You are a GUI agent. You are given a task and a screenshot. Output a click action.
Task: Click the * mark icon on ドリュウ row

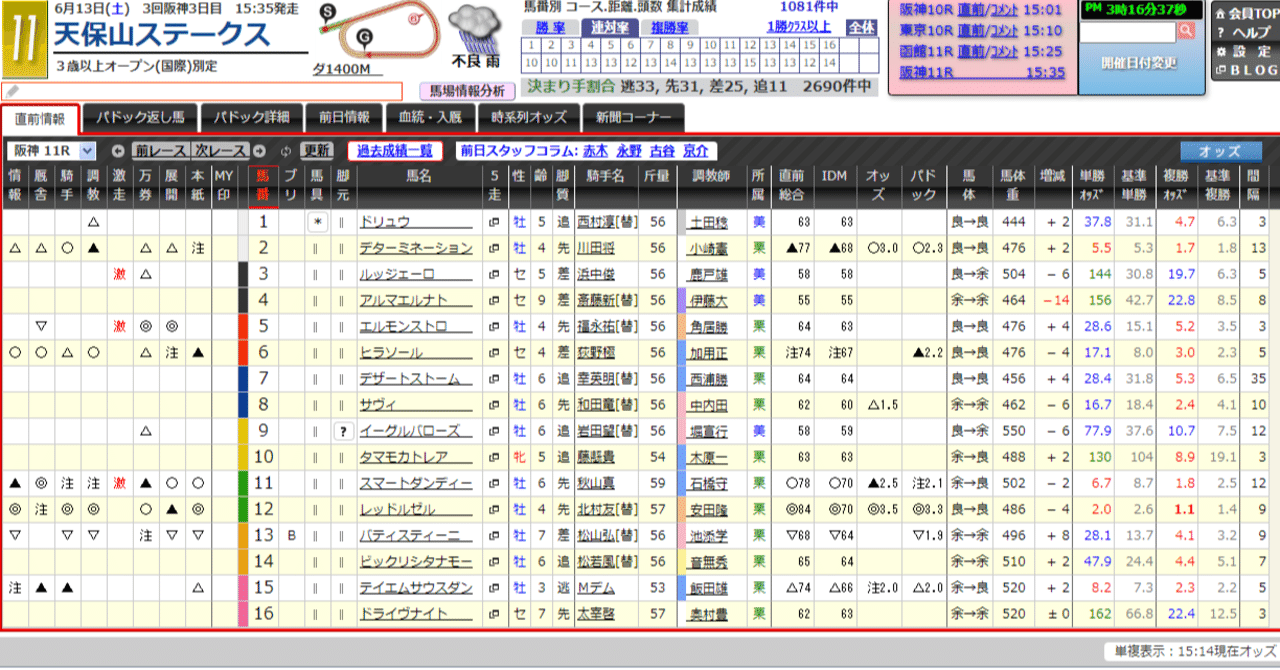pyautogui.click(x=318, y=222)
